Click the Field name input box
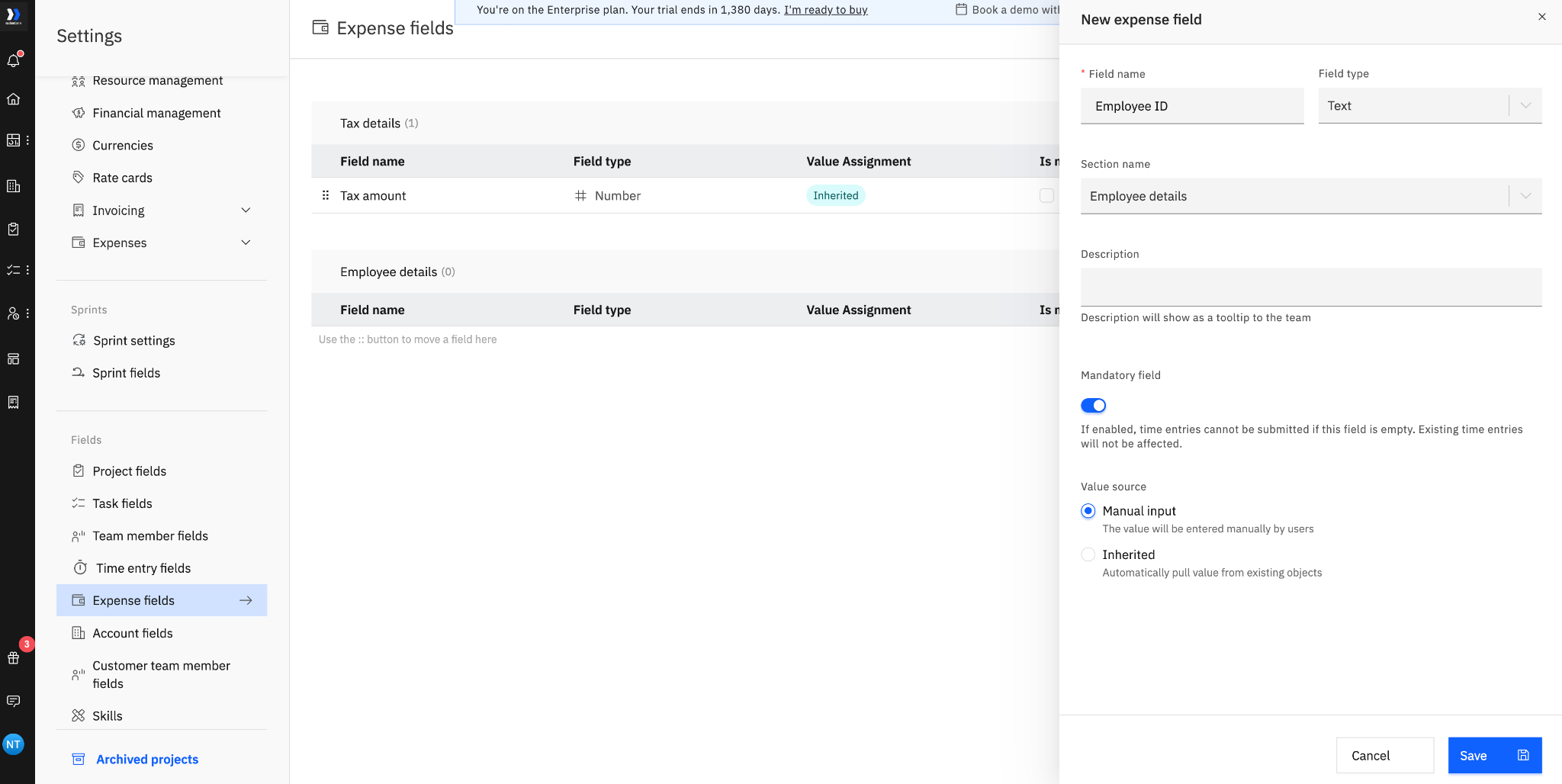Image resolution: width=1562 pixels, height=784 pixels. click(x=1192, y=106)
